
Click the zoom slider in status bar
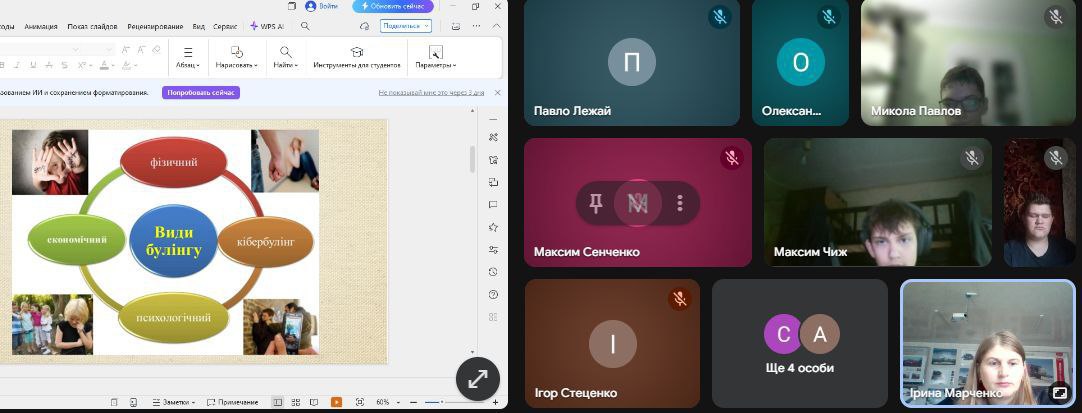tap(433, 402)
